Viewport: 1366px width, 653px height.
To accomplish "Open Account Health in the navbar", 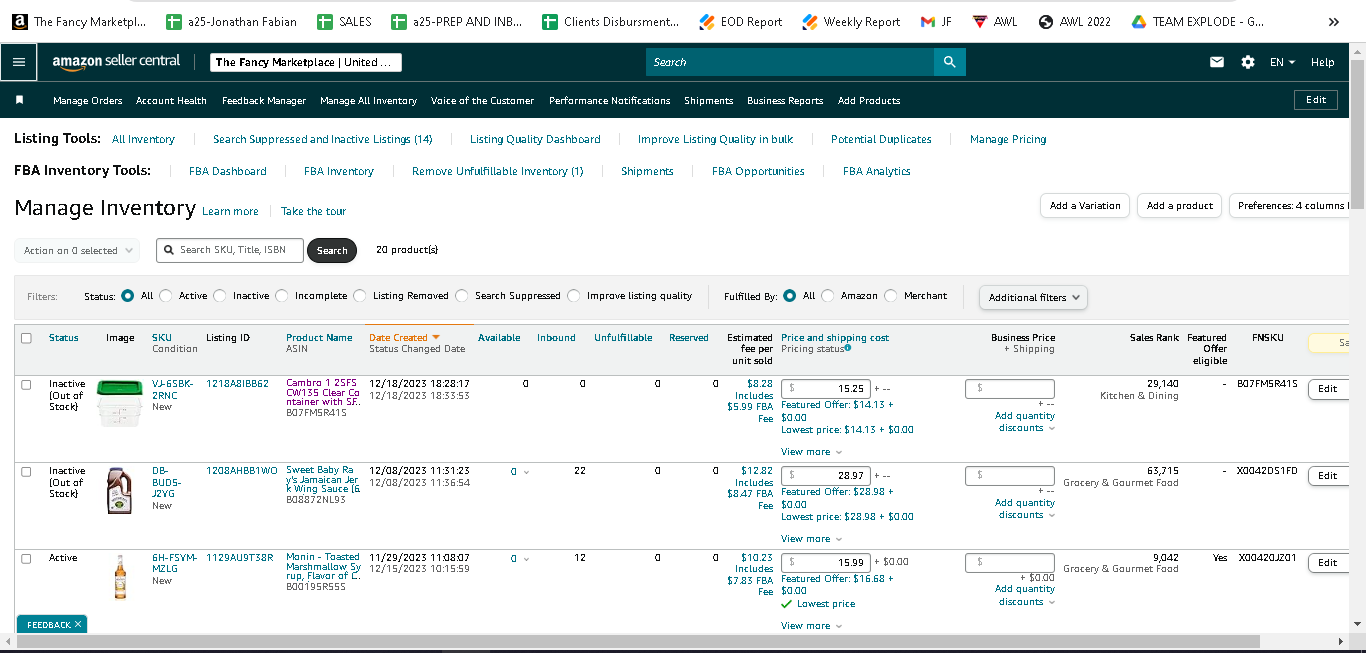I will (x=171, y=100).
